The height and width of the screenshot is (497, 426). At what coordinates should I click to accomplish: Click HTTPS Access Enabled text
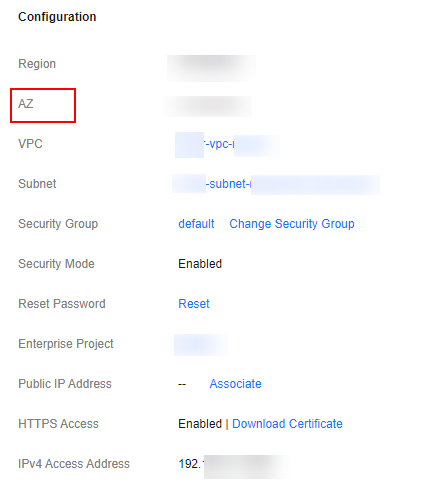coord(200,424)
